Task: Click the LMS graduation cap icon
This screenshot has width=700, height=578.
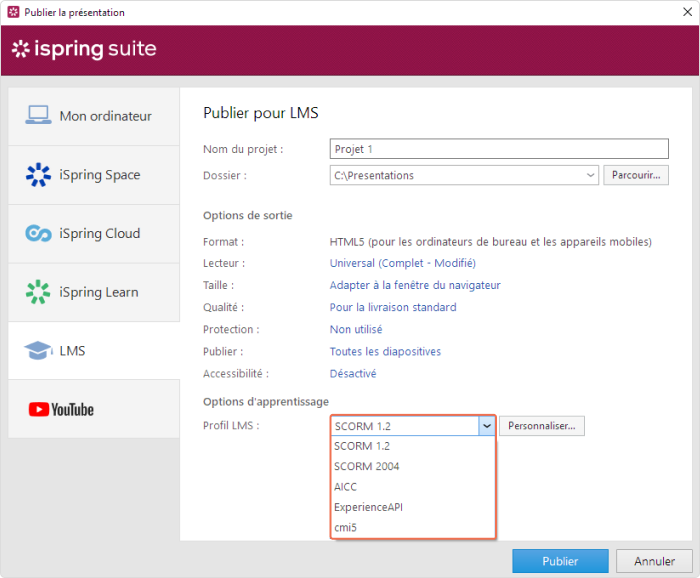Action: point(38,350)
